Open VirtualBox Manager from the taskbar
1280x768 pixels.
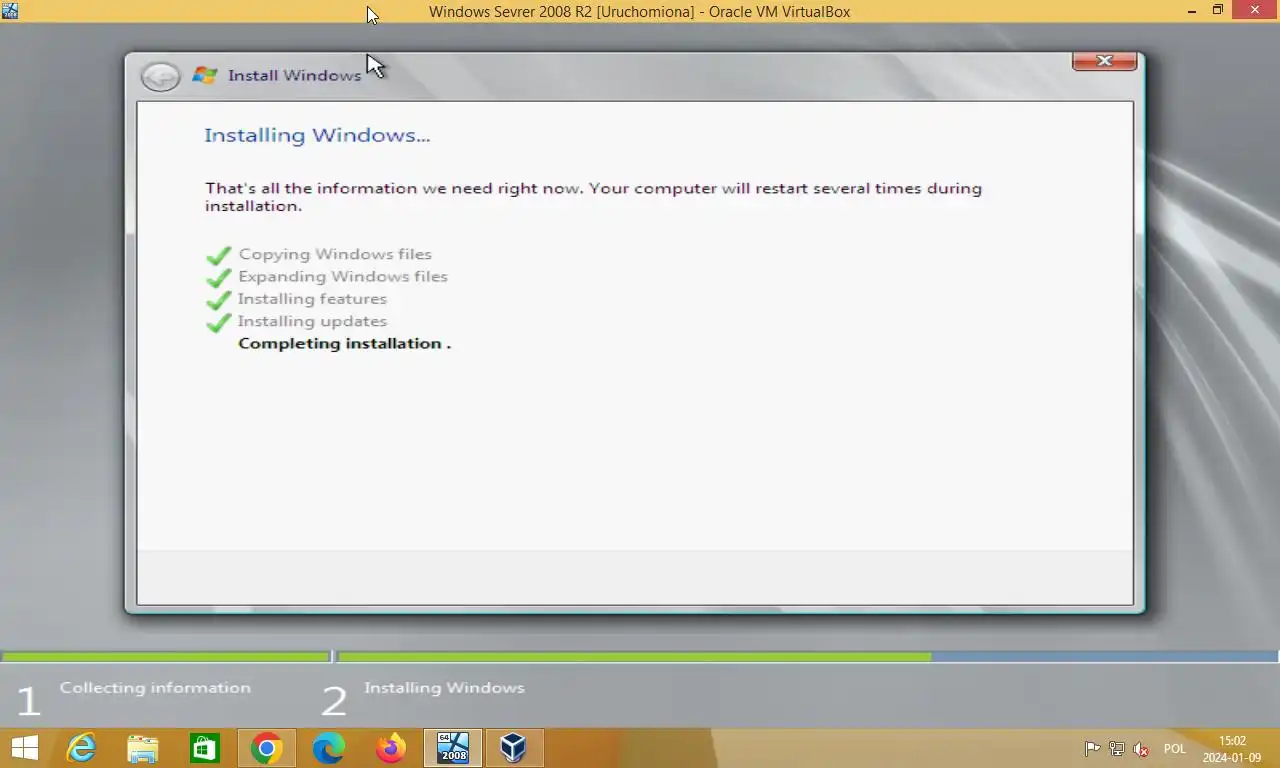513,748
